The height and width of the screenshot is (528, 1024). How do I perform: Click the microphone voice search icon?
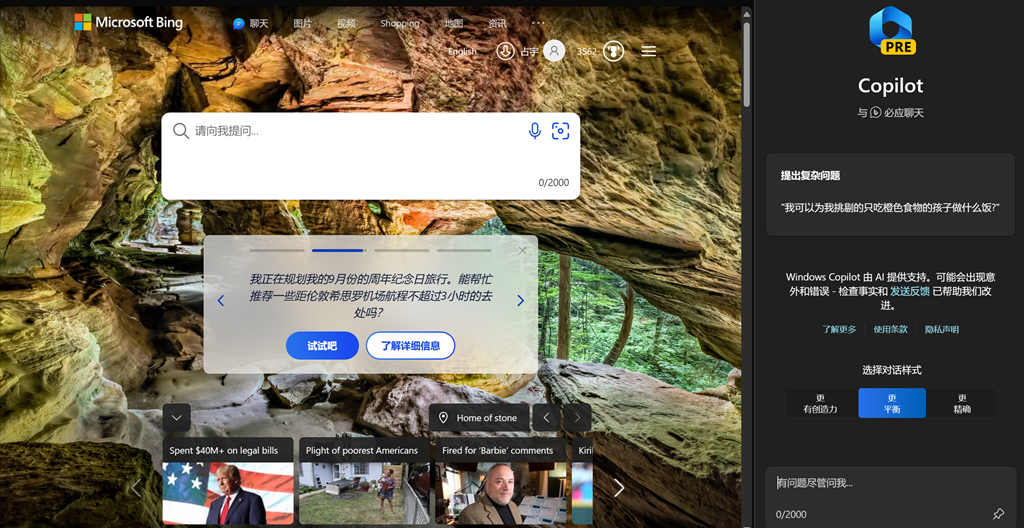coord(535,131)
